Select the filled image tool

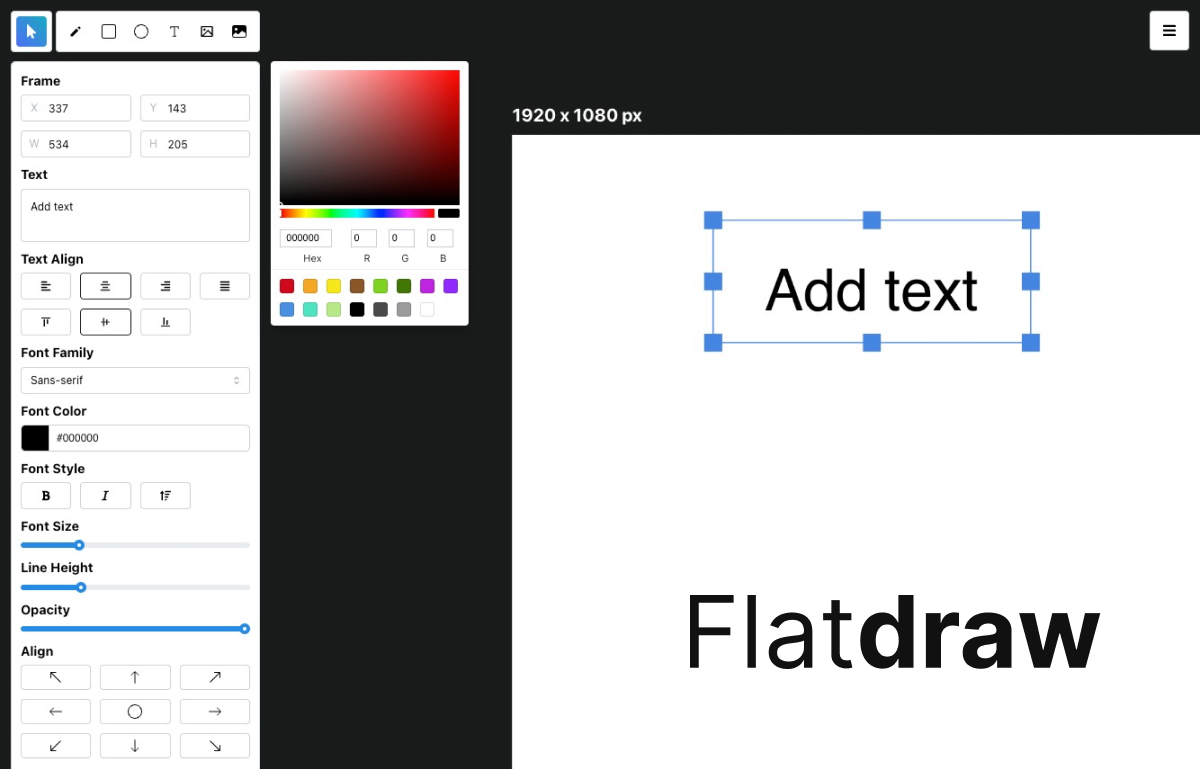point(239,31)
